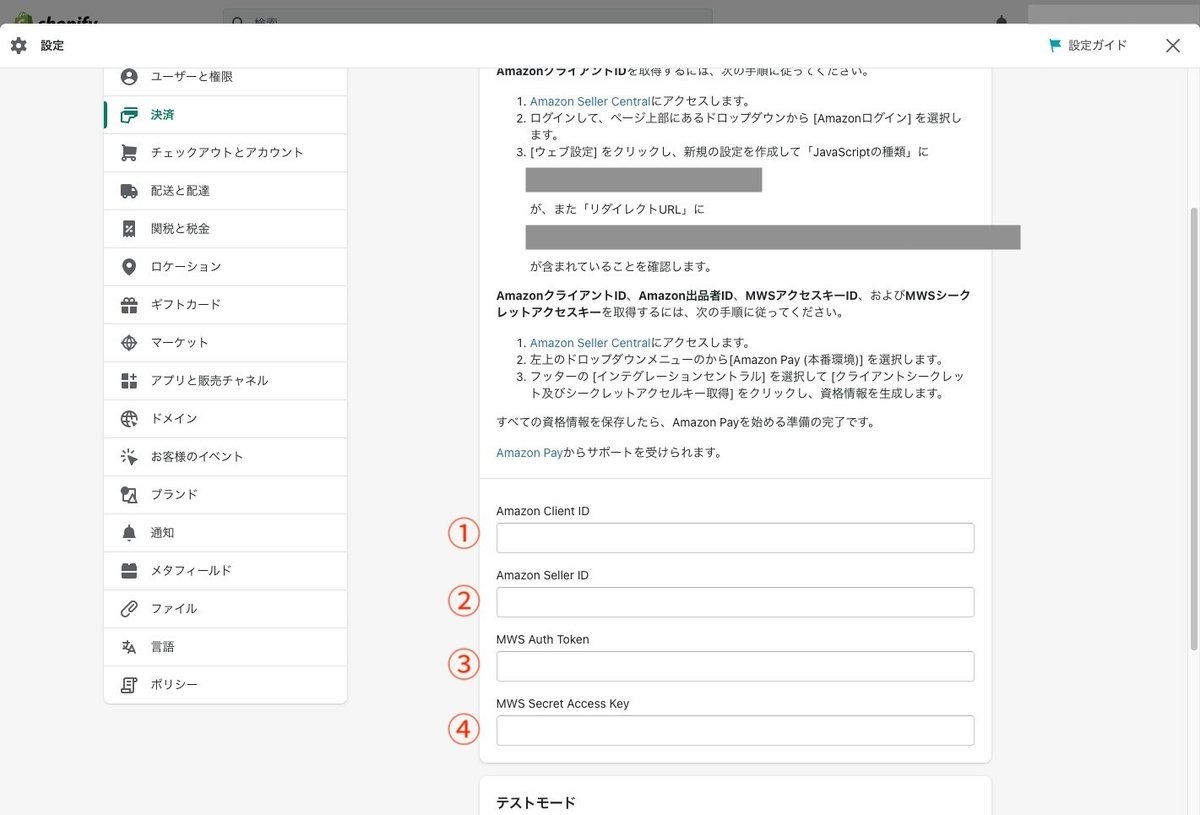Viewport: 1200px width, 815px height.
Task: Focus the MWS Secret Access Key field
Action: coord(735,730)
